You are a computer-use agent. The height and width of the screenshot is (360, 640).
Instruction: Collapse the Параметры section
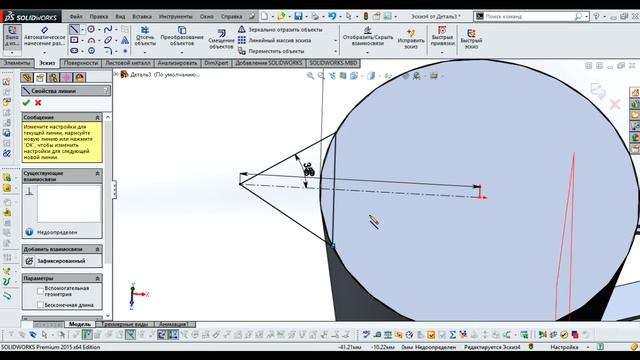pos(98,278)
